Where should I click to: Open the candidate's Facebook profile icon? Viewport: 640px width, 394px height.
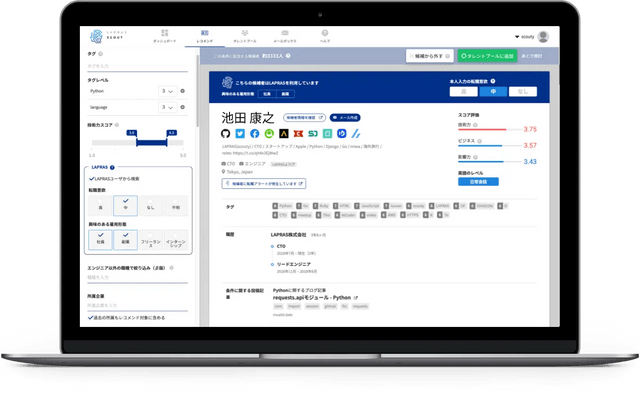tap(255, 134)
